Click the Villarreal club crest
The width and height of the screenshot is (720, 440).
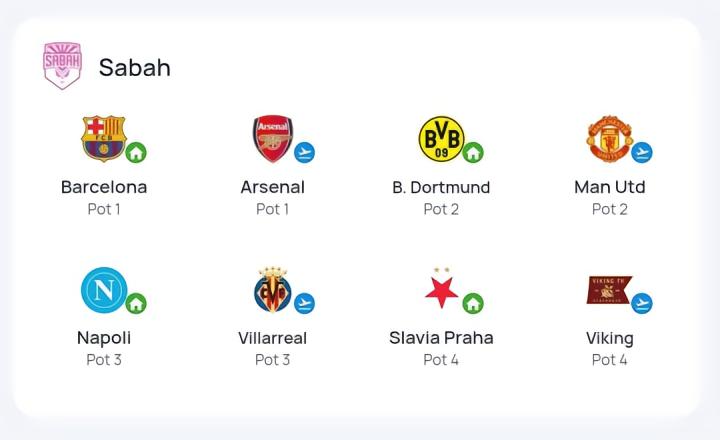tap(273, 289)
